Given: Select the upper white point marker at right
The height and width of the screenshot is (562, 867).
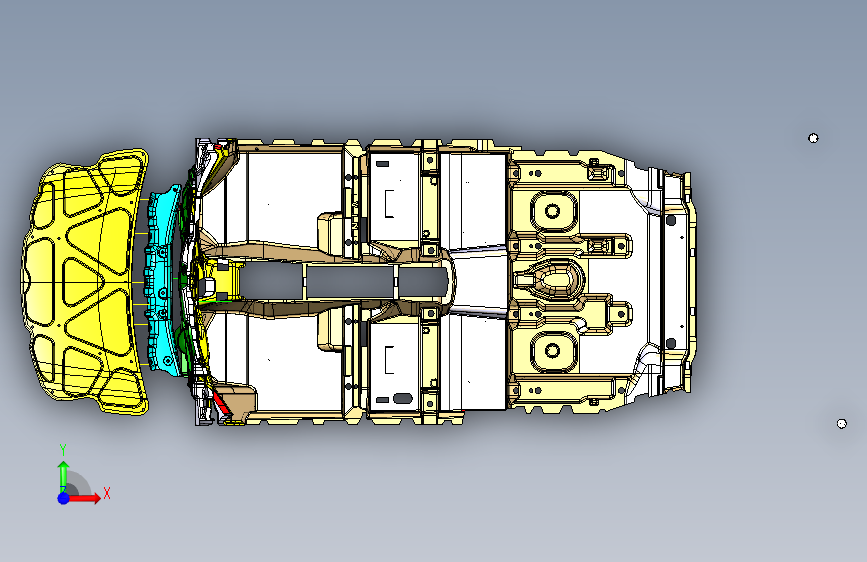Looking at the screenshot, I should (813, 138).
